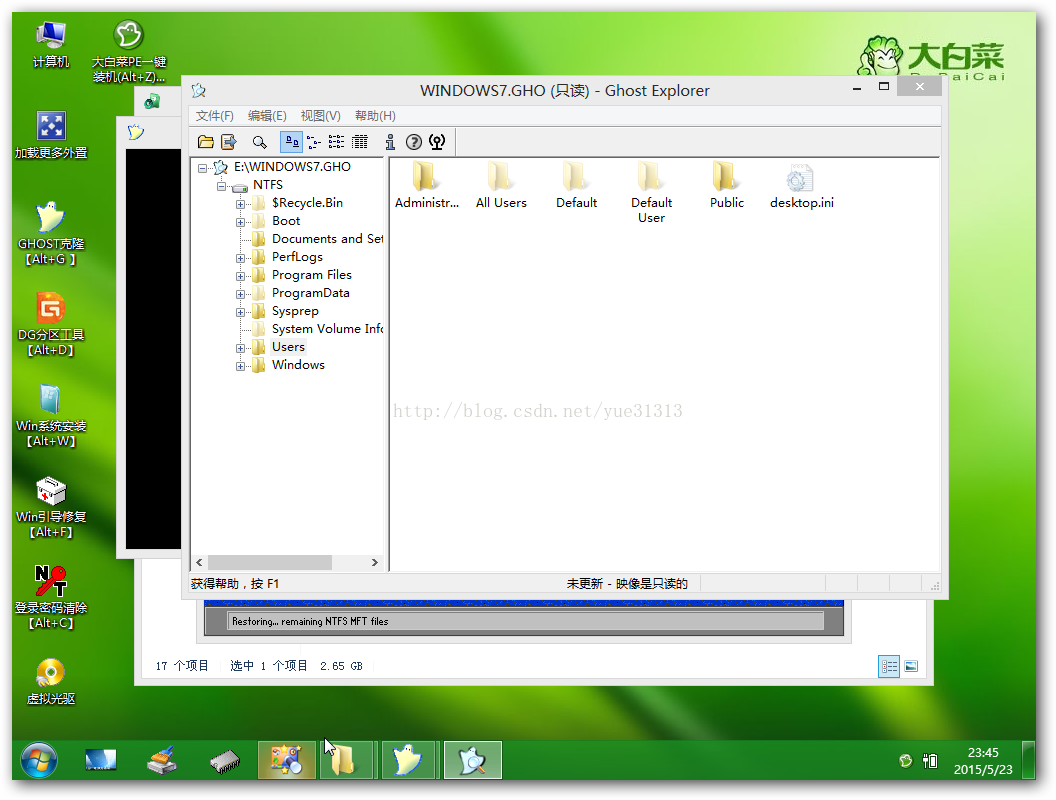Click the cabbage tray icon
The height and width of the screenshot is (800, 1056).
[x=906, y=761]
